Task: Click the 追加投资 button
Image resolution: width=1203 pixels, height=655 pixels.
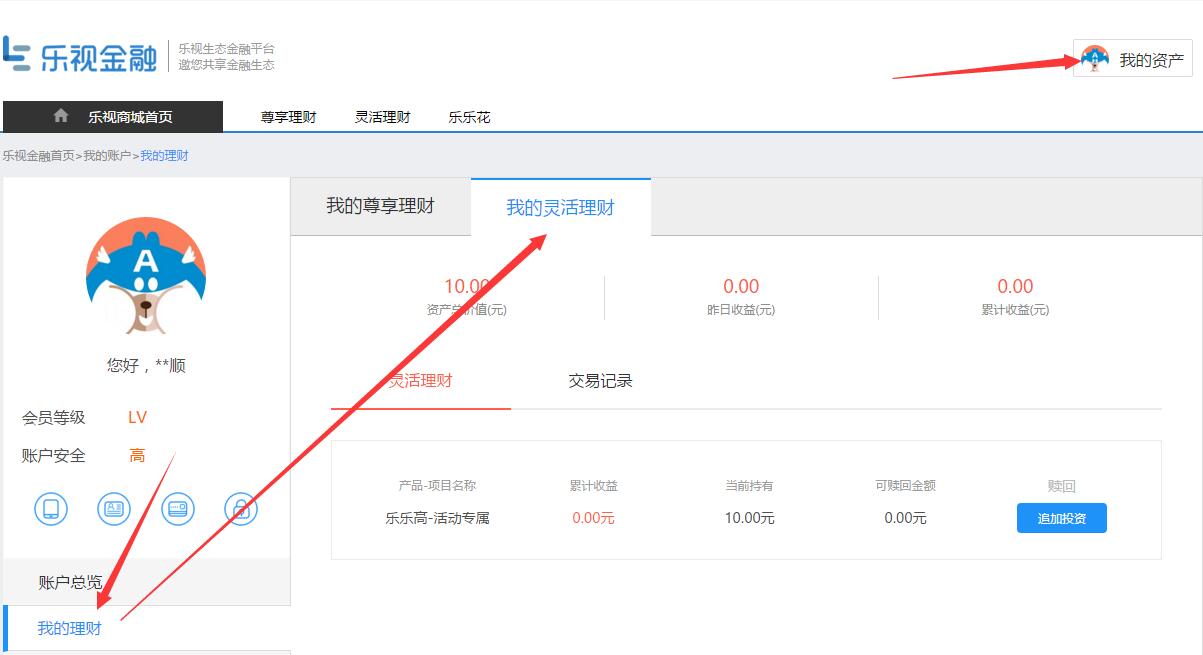Action: point(1062,518)
